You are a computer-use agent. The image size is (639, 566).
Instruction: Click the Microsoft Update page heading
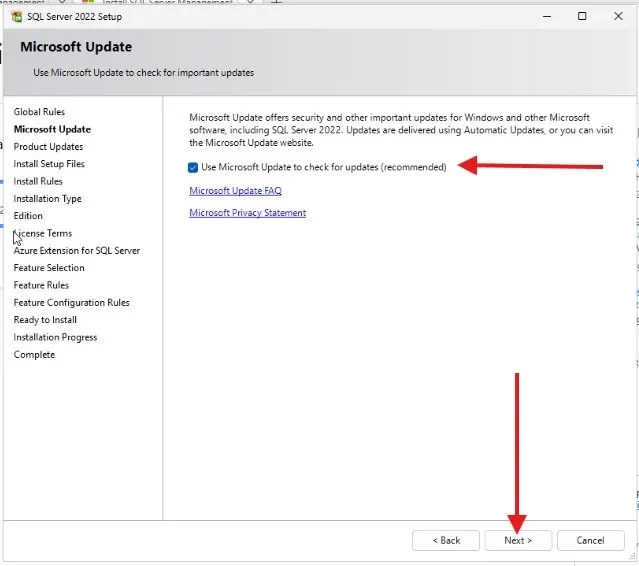click(76, 47)
